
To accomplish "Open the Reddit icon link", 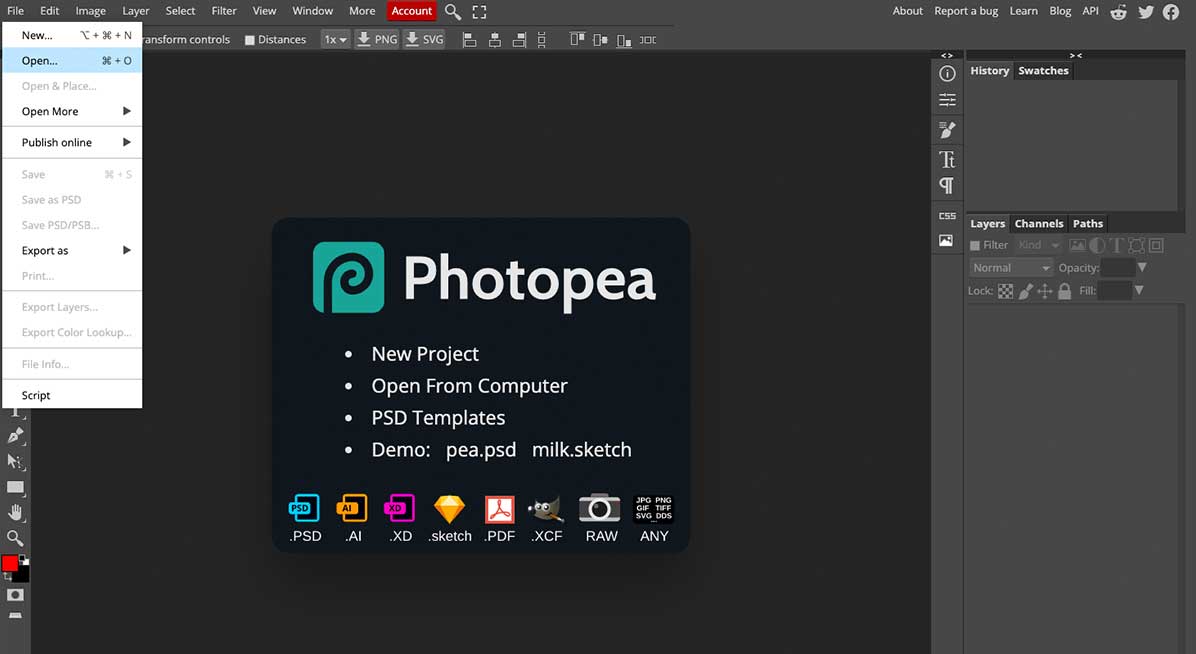I will coord(1118,11).
